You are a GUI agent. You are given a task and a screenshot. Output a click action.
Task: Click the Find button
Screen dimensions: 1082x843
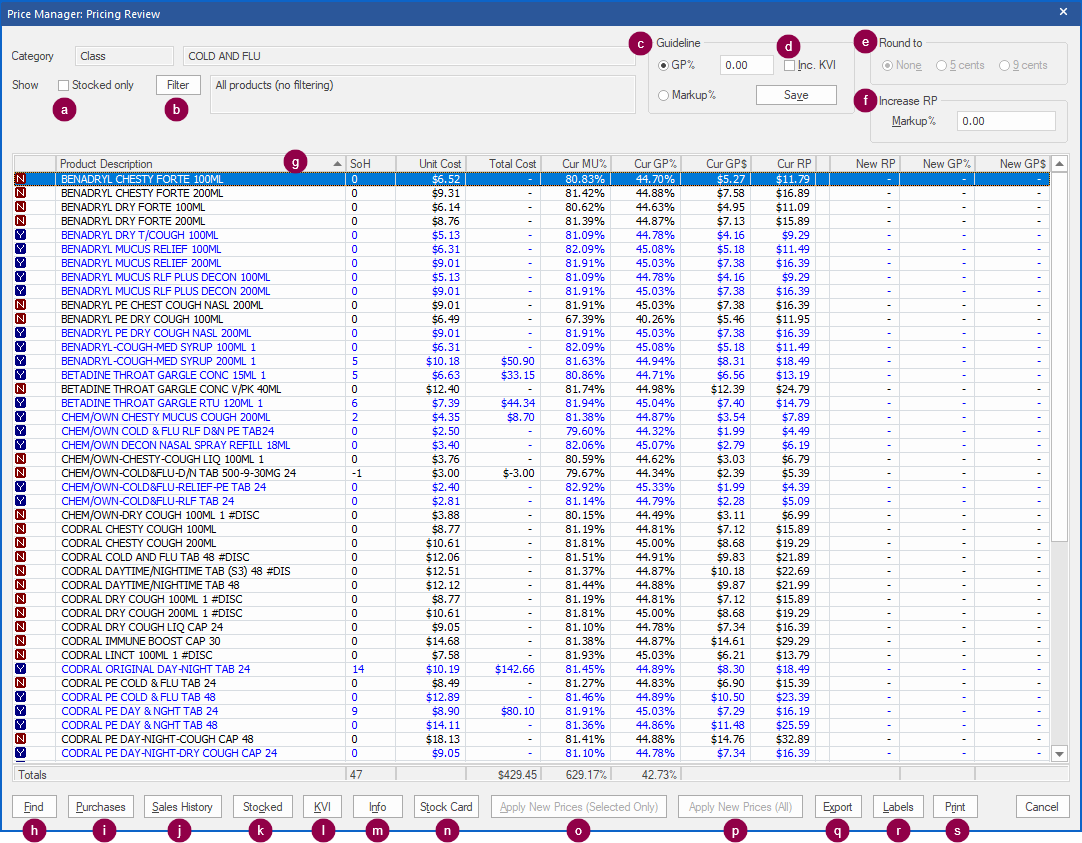pyautogui.click(x=34, y=806)
